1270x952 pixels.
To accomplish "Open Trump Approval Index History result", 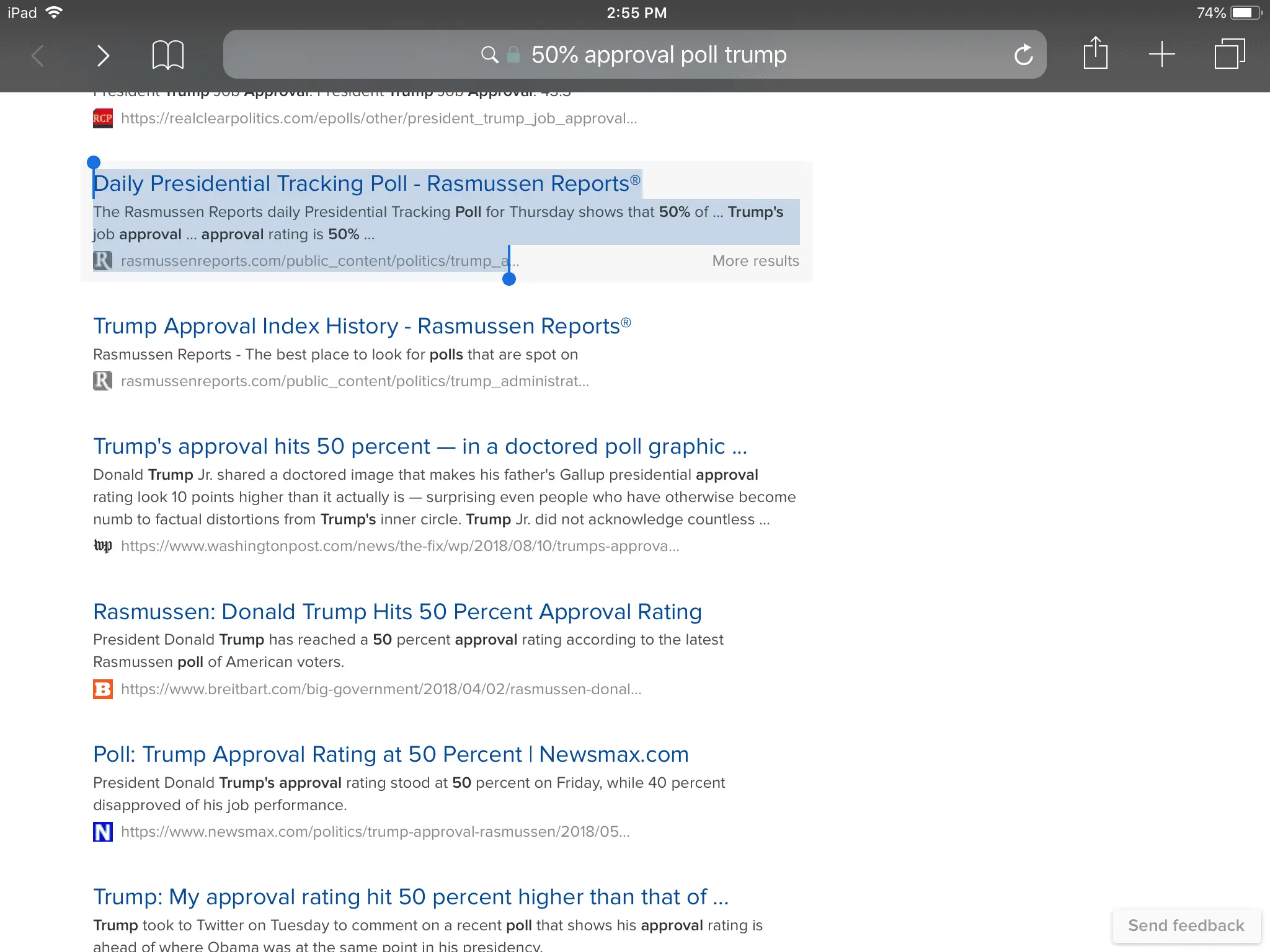I will click(362, 327).
